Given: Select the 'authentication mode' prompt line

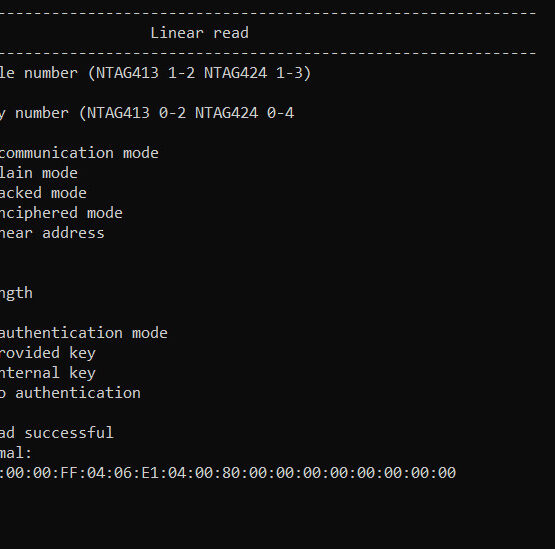Looking at the screenshot, I should tap(84, 333).
